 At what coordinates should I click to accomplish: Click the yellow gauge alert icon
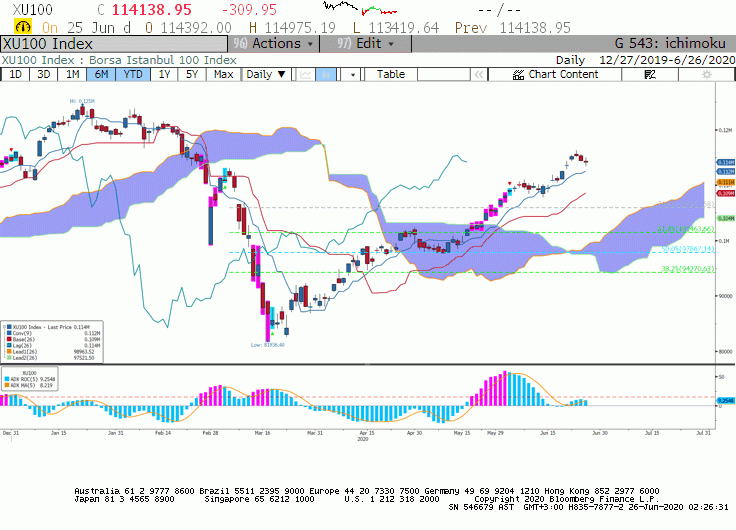(x=23, y=26)
